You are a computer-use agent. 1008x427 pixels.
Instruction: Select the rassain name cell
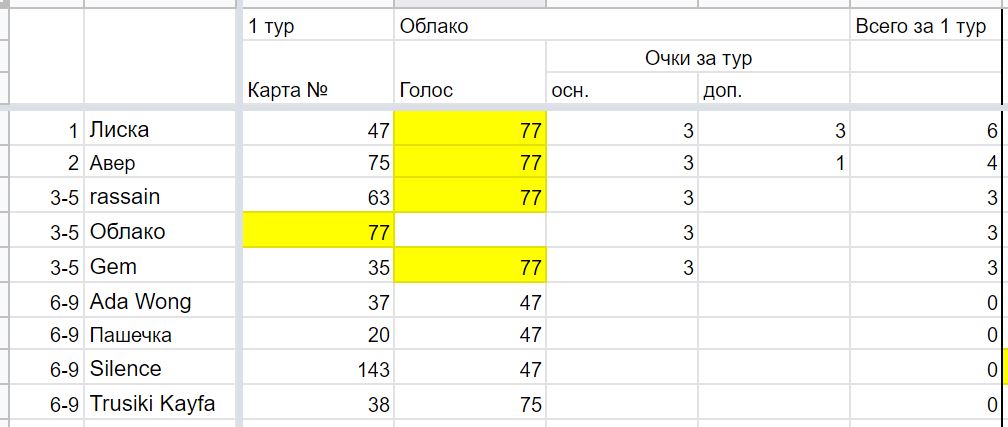pos(159,196)
